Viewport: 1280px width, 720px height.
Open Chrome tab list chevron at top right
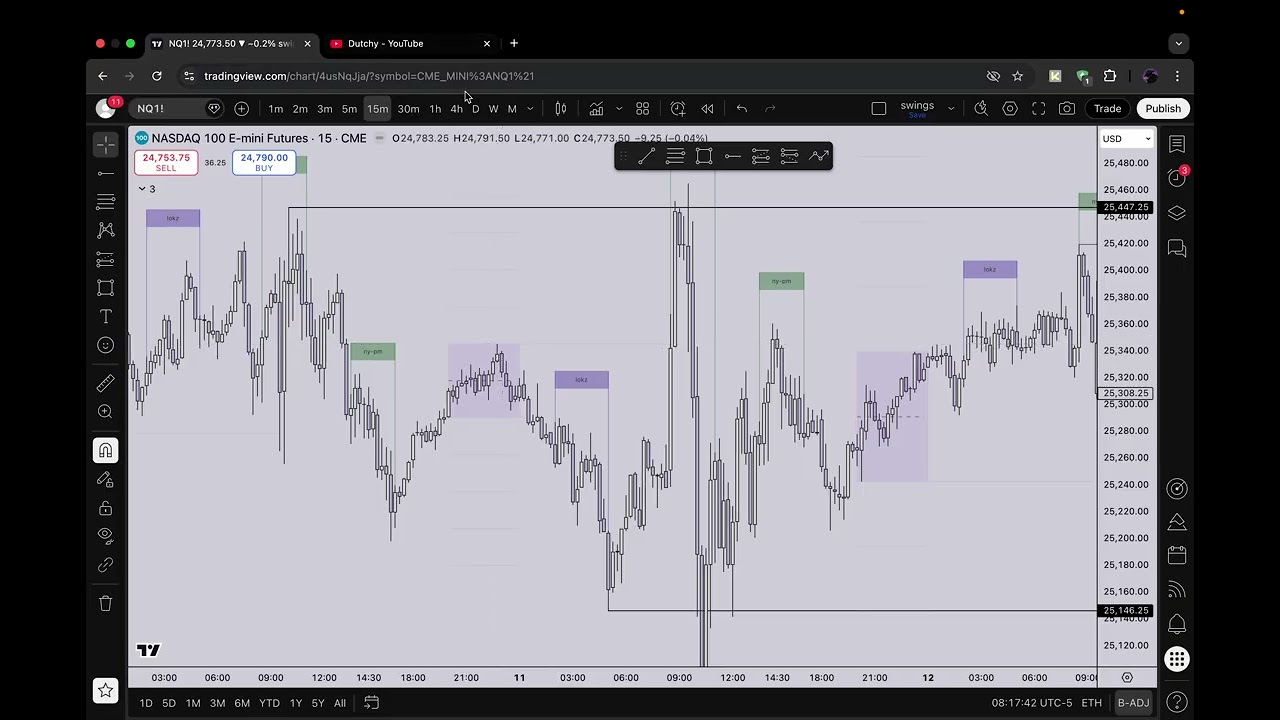[x=1178, y=43]
